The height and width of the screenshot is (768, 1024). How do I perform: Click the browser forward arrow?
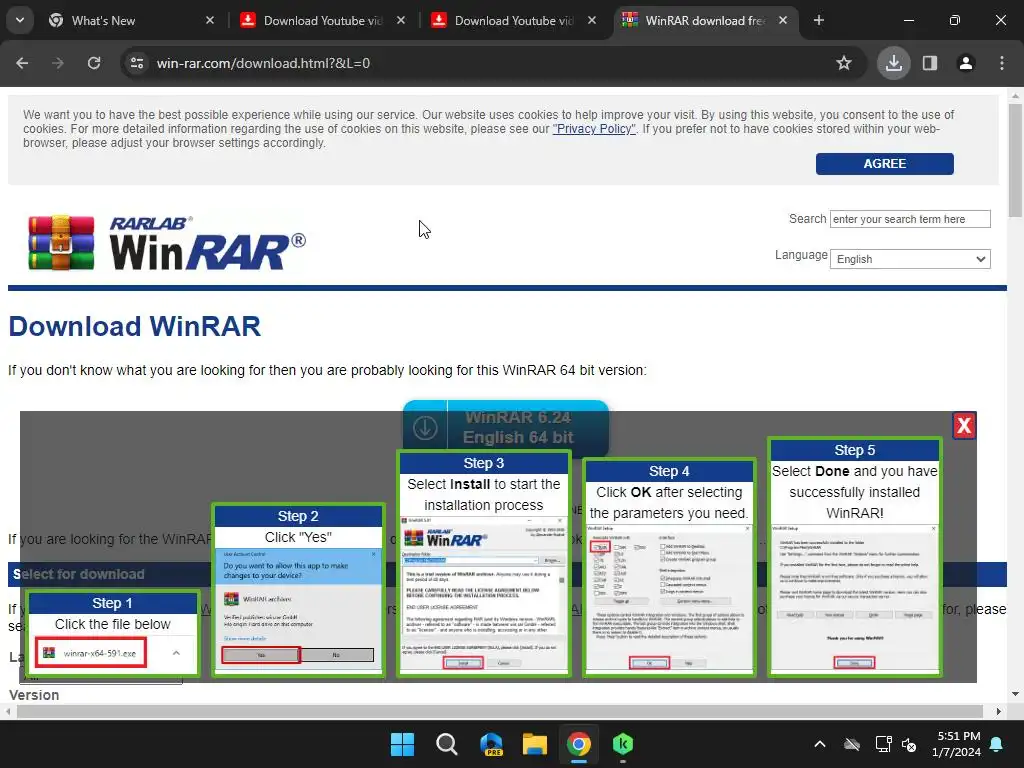coord(58,63)
